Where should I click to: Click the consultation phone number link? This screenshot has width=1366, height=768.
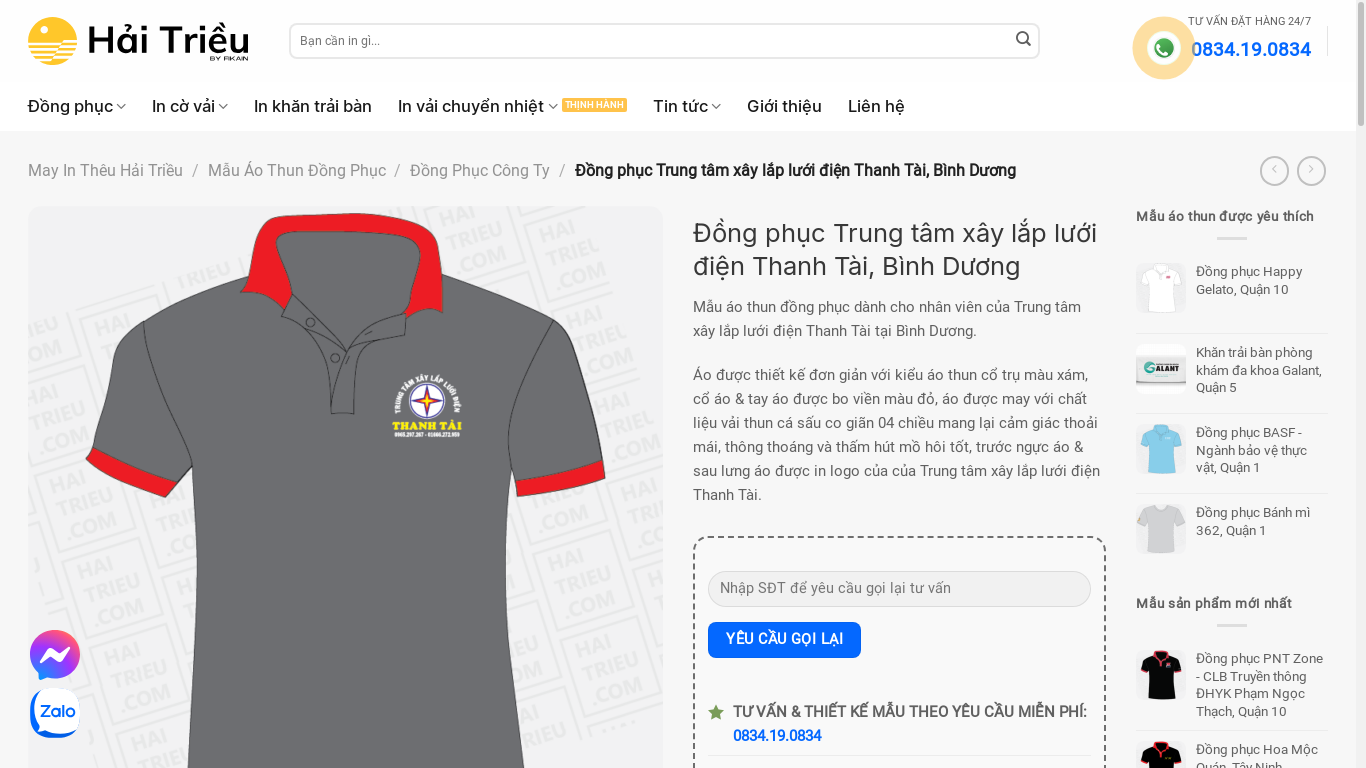777,736
